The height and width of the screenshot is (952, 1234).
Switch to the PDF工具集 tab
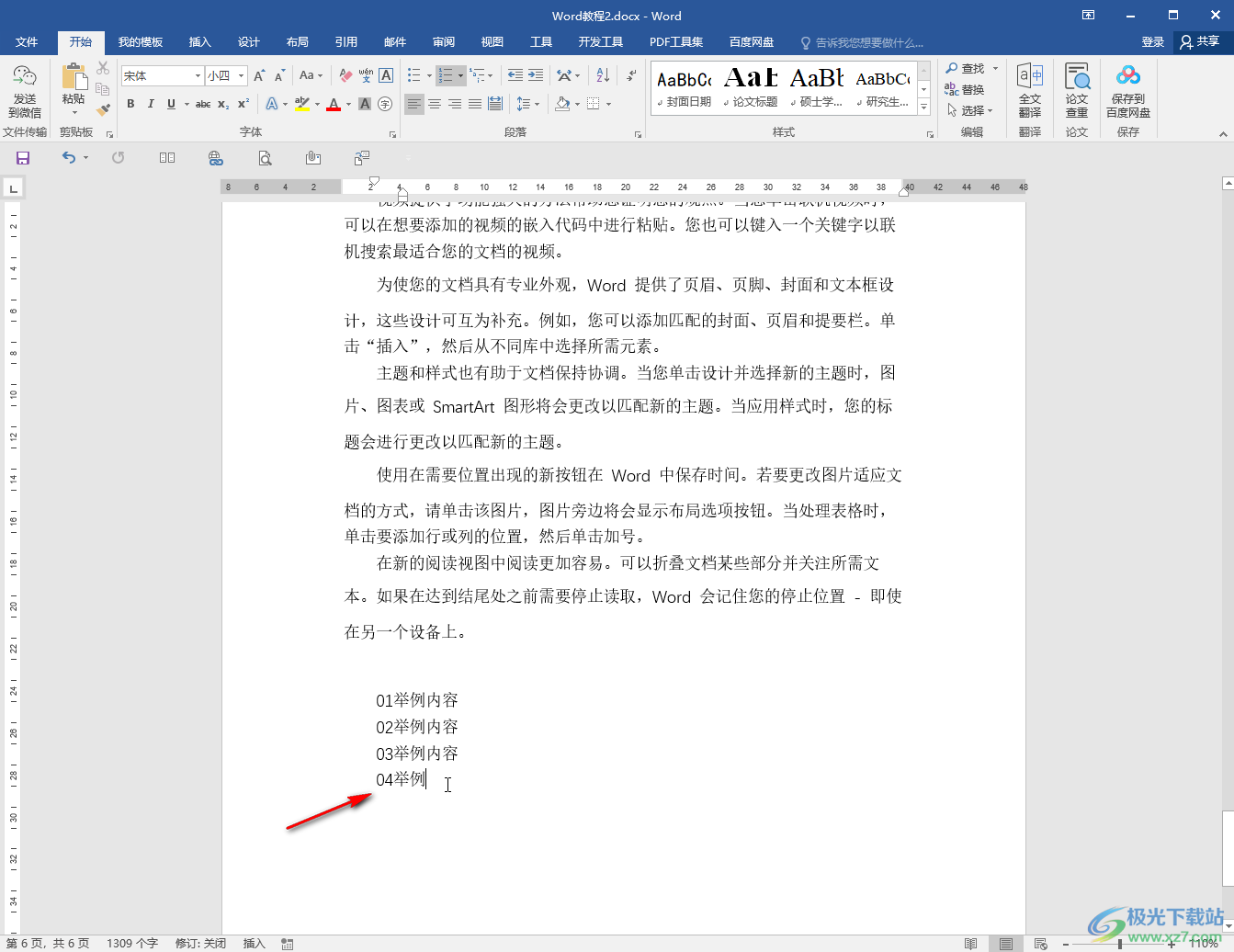point(676,42)
